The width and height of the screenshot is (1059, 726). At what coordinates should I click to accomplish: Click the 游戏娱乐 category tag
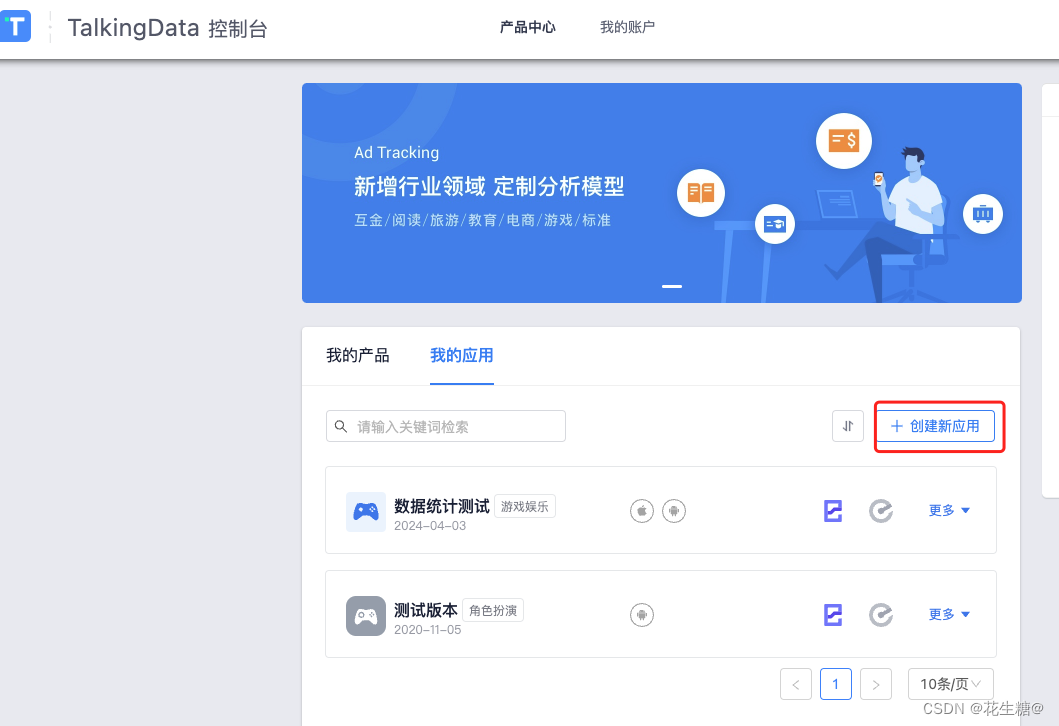coord(524,506)
